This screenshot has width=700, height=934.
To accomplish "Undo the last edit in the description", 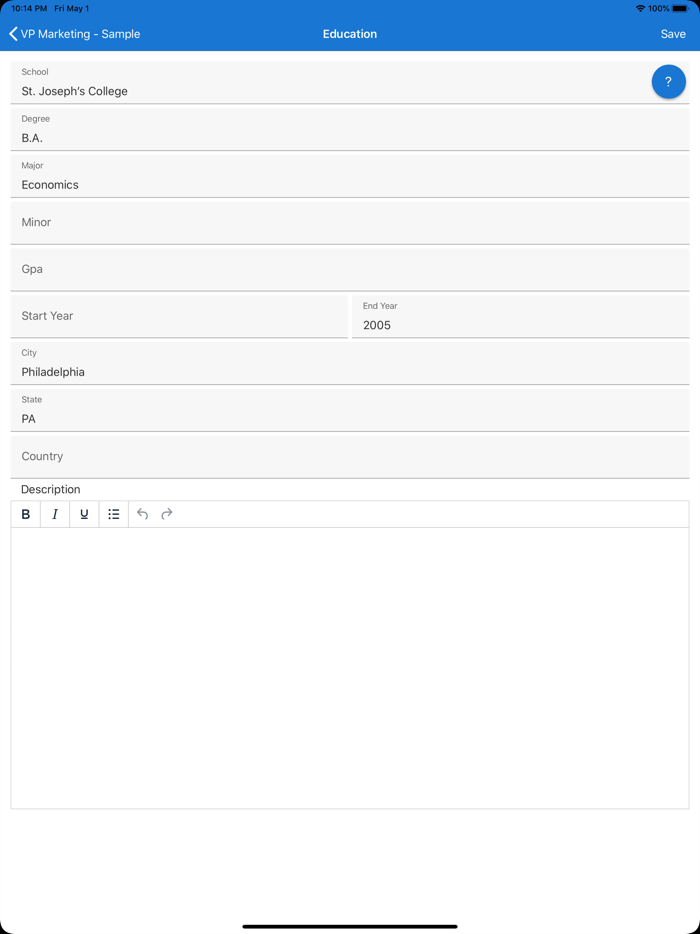I will coord(142,513).
